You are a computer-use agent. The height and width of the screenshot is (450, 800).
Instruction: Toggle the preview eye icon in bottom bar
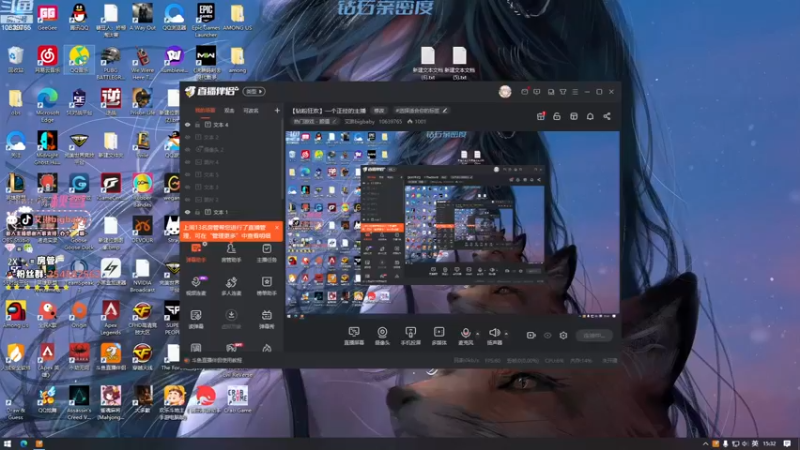coord(547,335)
